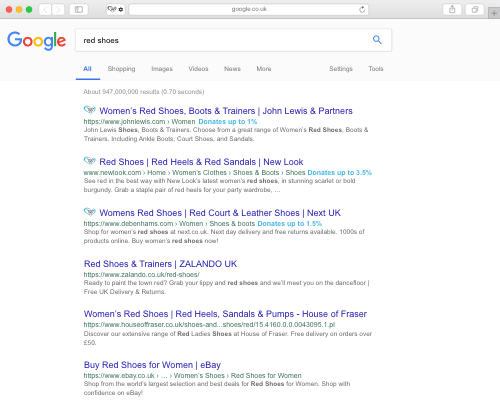The width and height of the screenshot is (500, 400).
Task: Click the Zalando 'paint the town red' snippet
Action: click(227, 287)
